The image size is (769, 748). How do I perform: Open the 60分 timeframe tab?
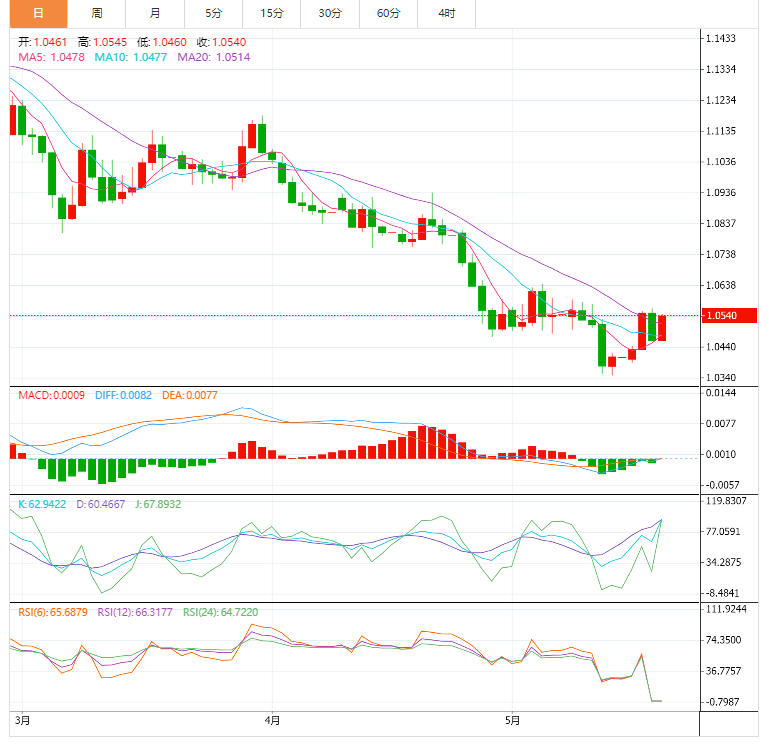(x=388, y=14)
